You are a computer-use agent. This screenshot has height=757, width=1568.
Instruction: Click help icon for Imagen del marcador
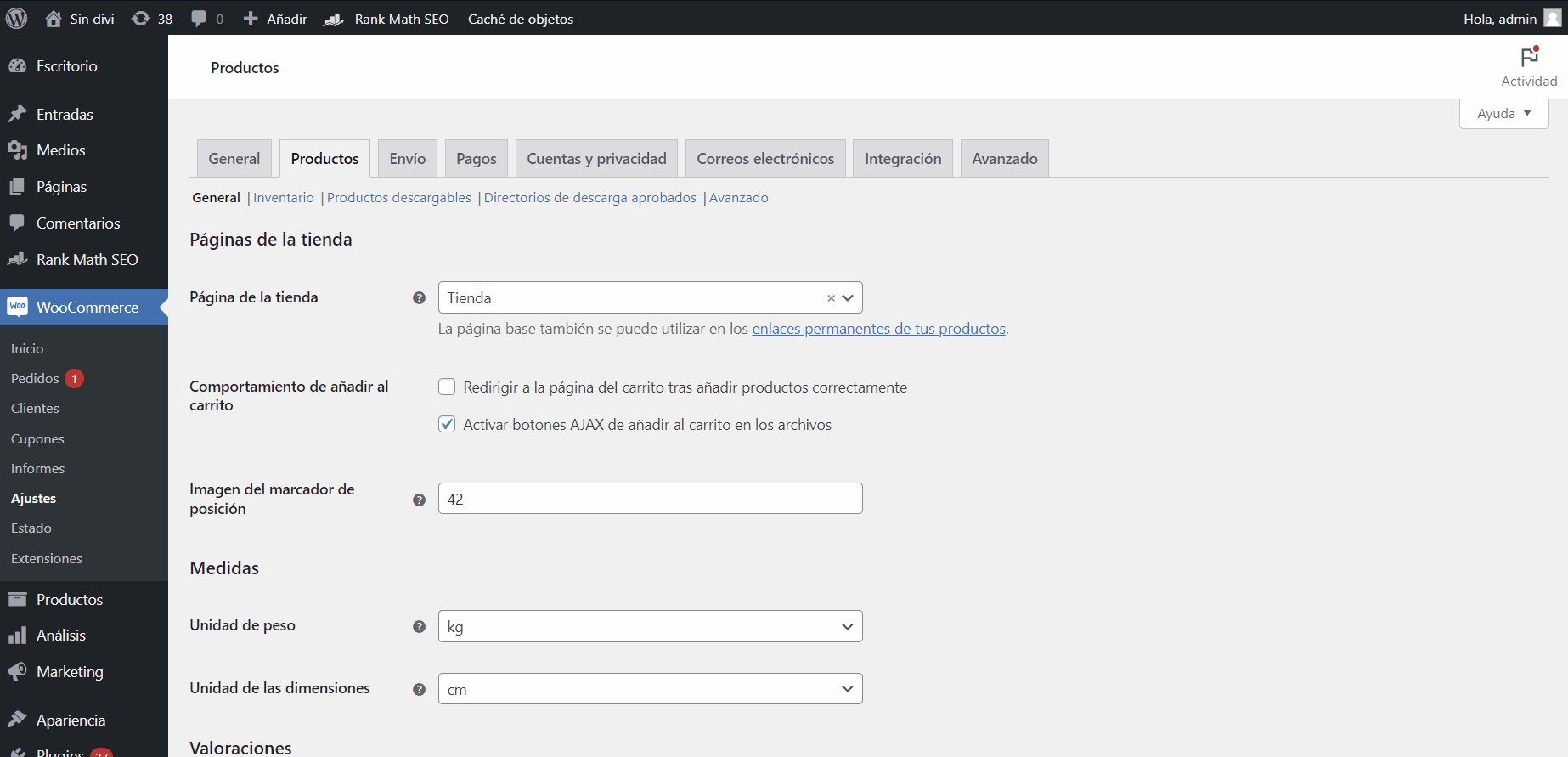pyautogui.click(x=419, y=500)
